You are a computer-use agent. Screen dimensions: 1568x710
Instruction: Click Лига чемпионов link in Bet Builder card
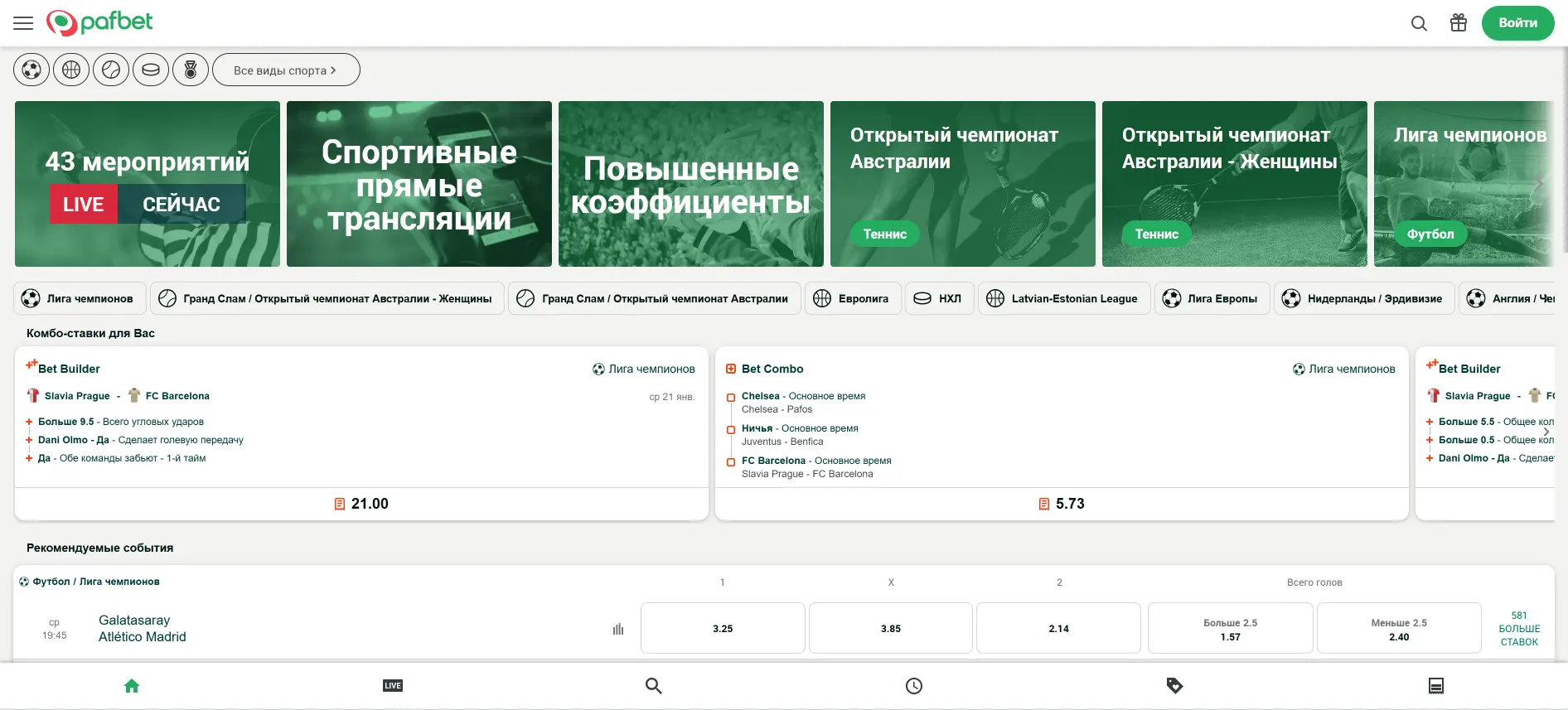[644, 369]
